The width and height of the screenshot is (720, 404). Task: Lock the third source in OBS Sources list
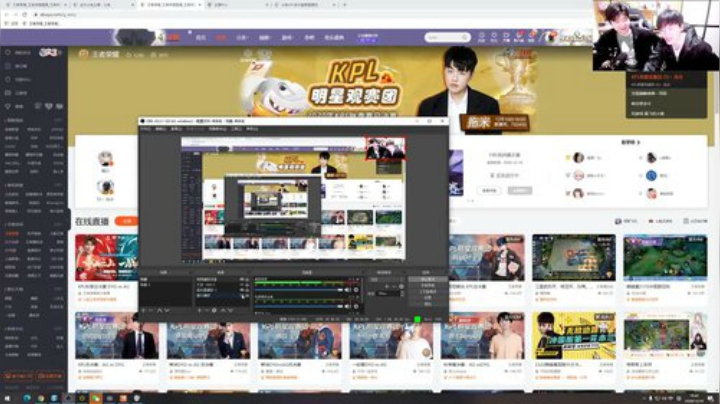[247, 290]
